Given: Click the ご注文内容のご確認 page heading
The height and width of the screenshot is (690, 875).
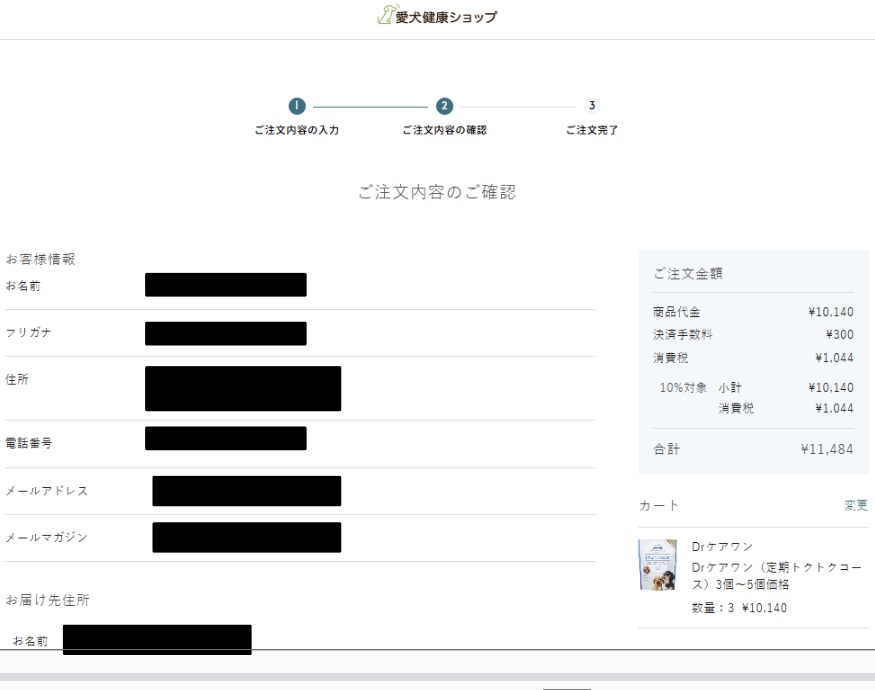Looking at the screenshot, I should coord(437,192).
